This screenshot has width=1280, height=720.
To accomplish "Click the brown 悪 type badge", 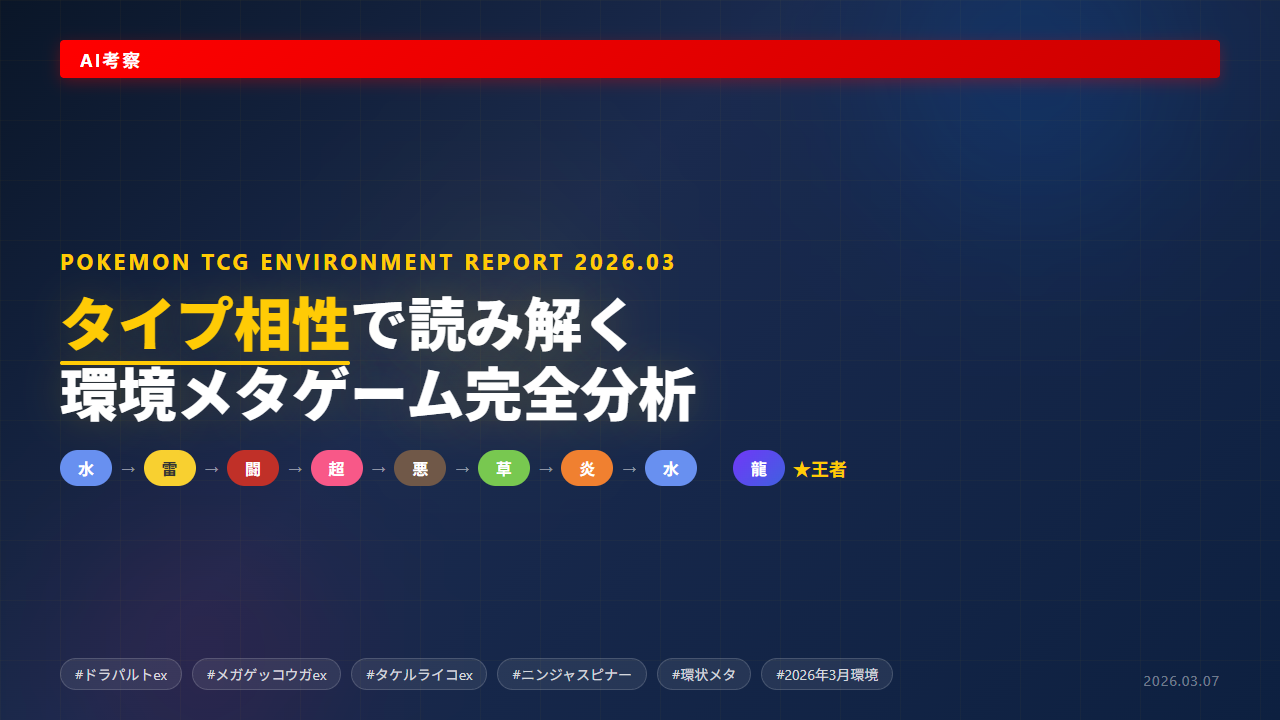I will tap(420, 468).
